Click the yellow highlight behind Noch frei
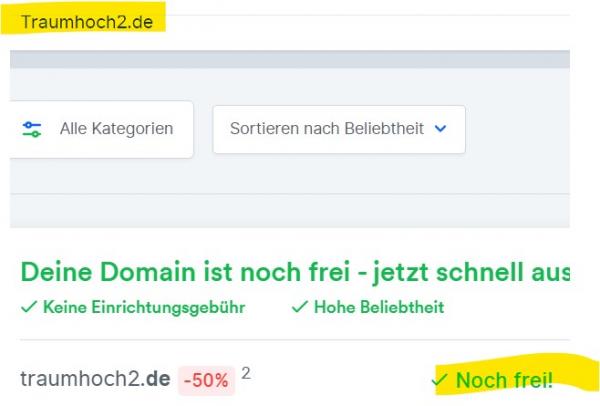 [x=517, y=374]
